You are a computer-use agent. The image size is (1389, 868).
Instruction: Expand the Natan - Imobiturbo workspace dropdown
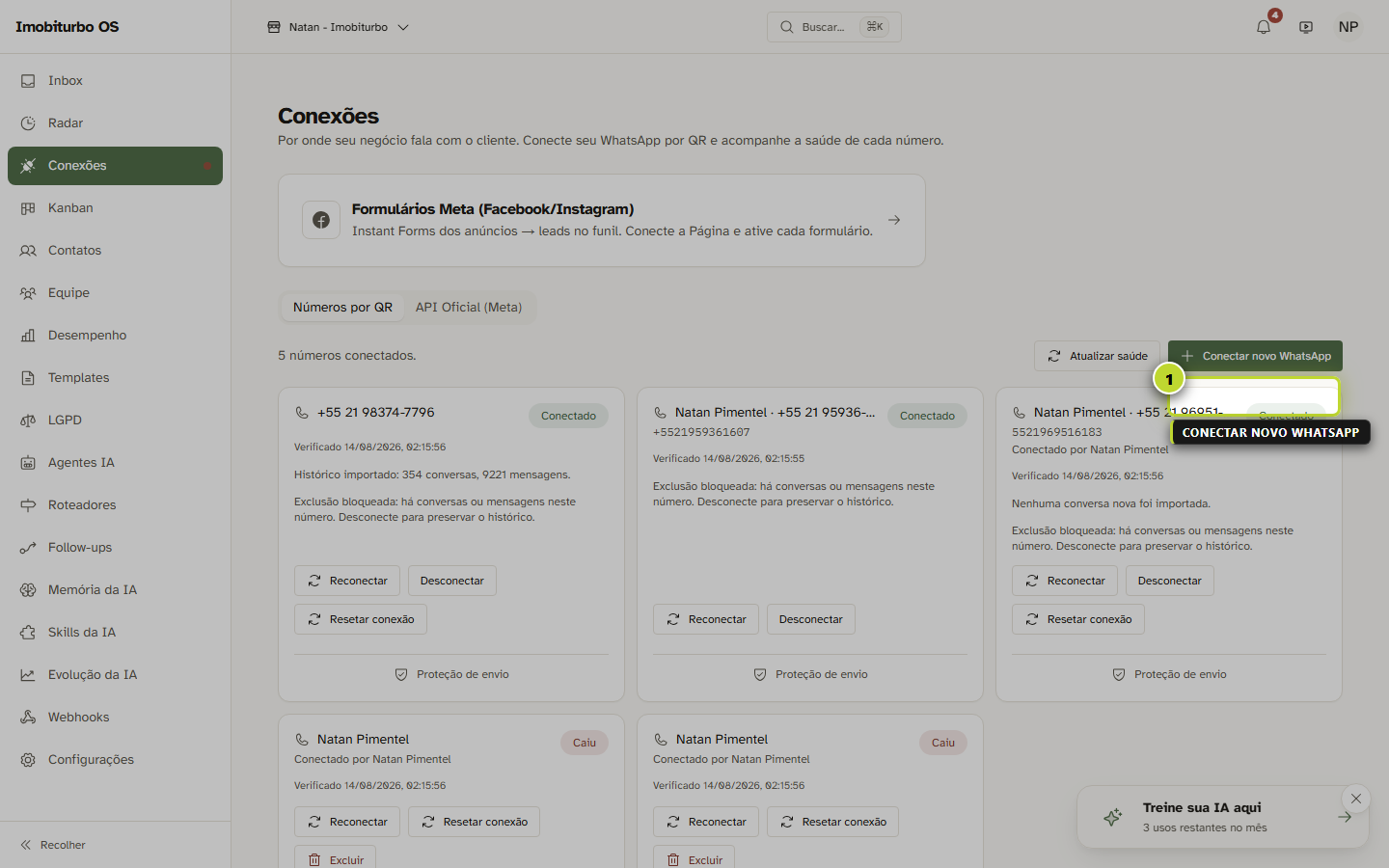(x=338, y=27)
